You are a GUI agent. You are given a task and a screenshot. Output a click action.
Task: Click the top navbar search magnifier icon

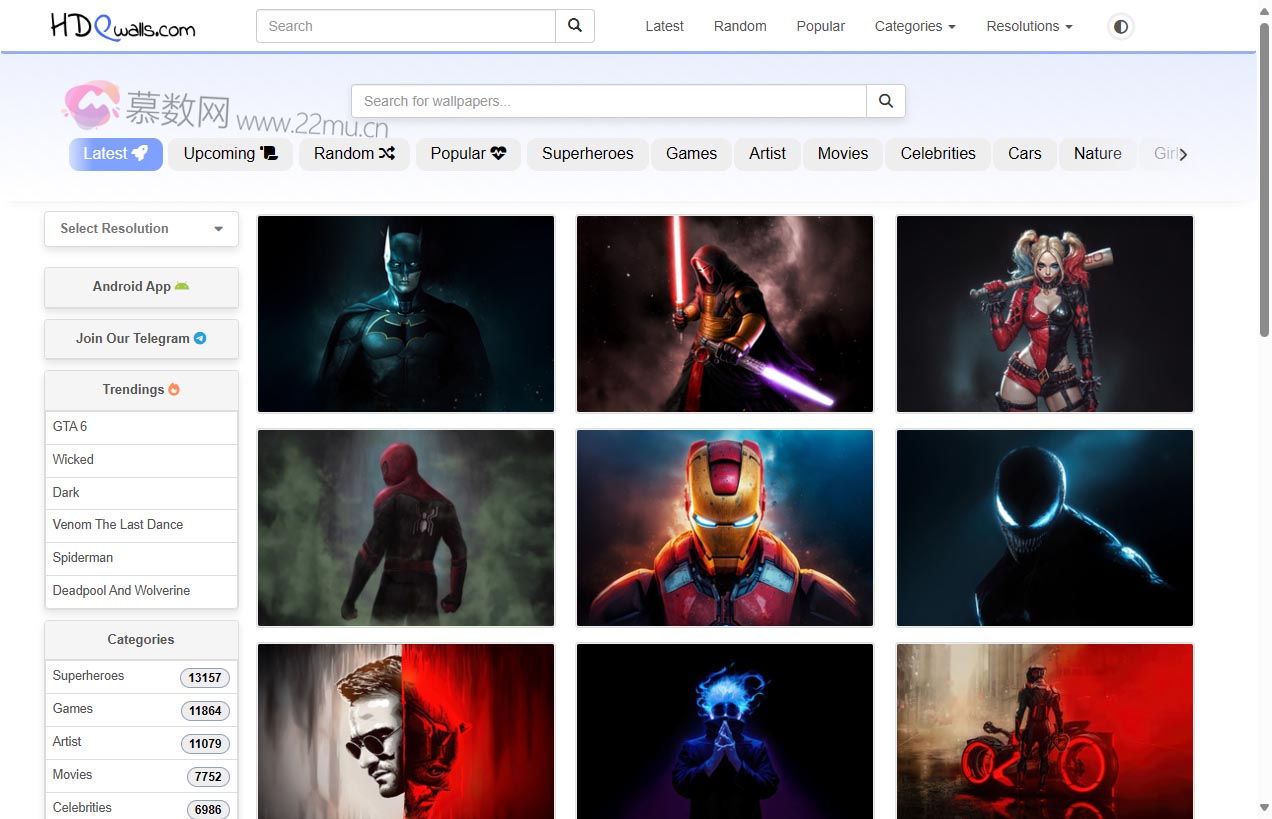click(x=575, y=26)
